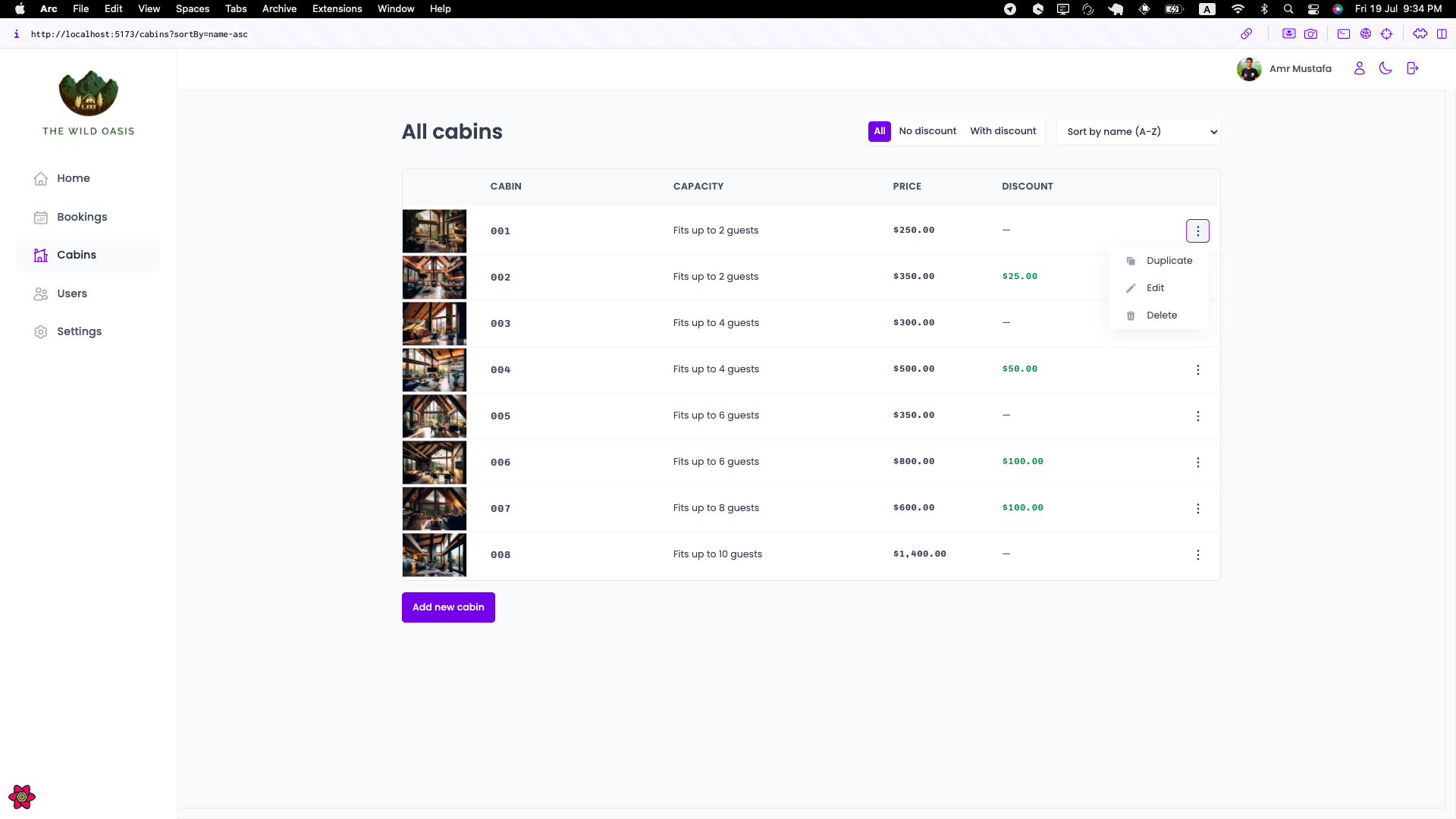Open React Query devtools flower icon
Image resolution: width=1456 pixels, height=819 pixels.
click(x=22, y=797)
